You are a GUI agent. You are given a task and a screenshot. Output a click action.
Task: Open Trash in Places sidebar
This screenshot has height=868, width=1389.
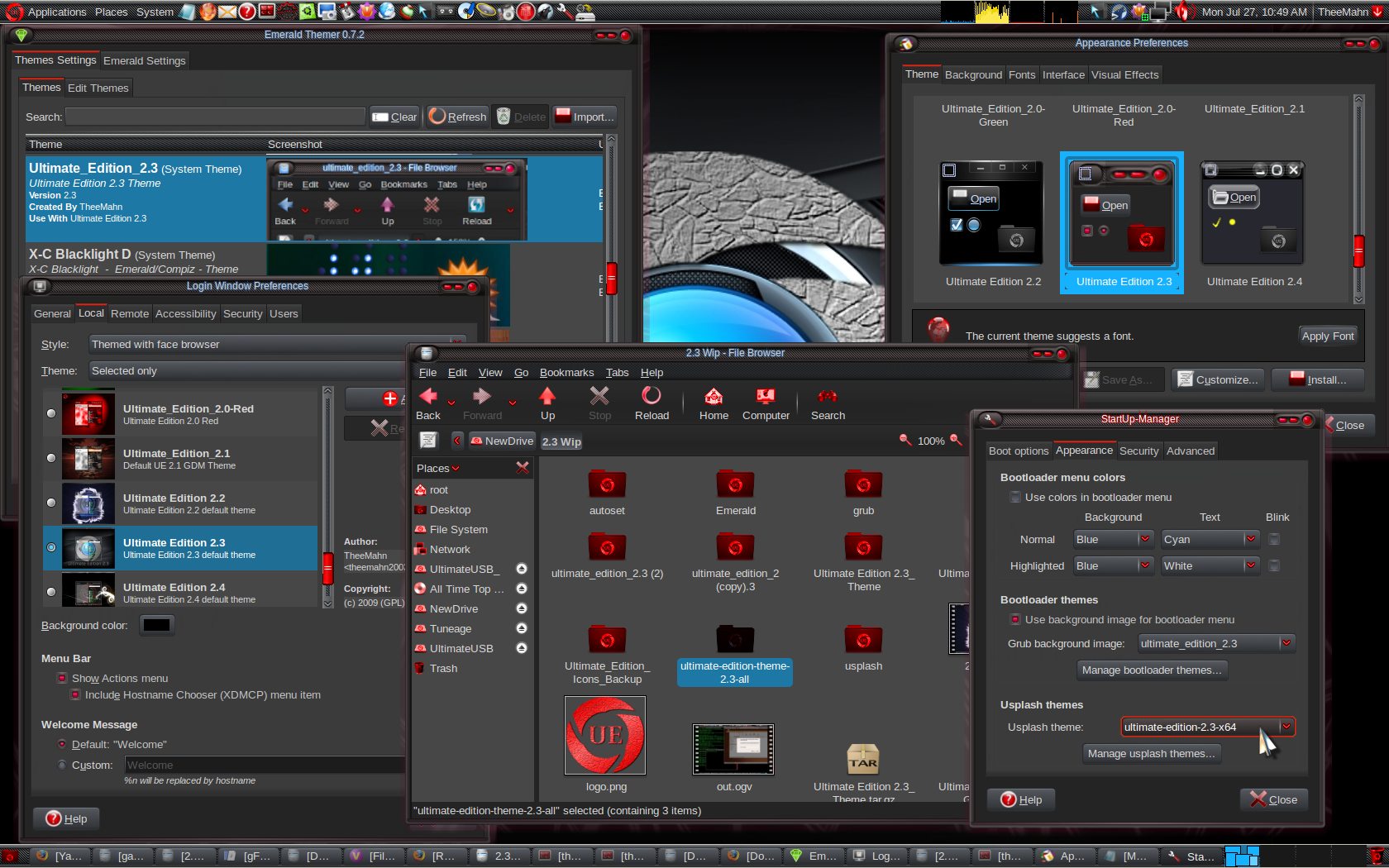pos(443,668)
